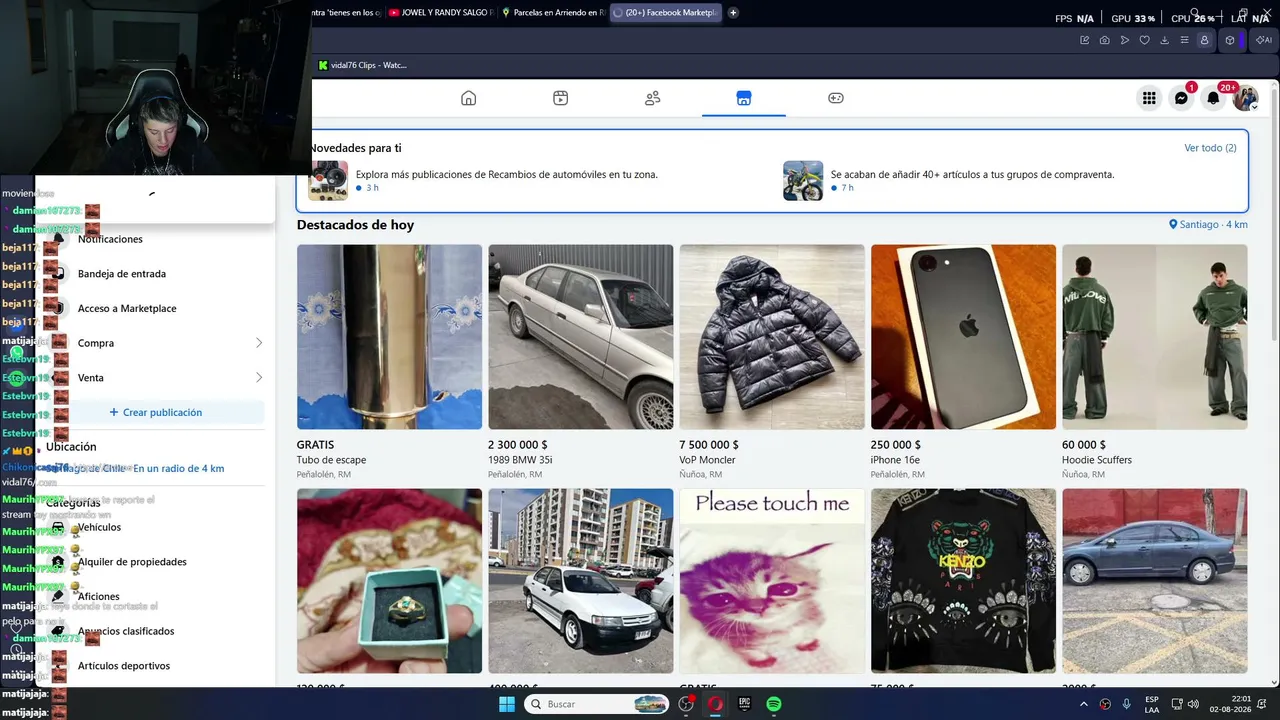The height and width of the screenshot is (720, 1280).
Task: Open the Kenzo sweater listing photo
Action: coord(963,581)
